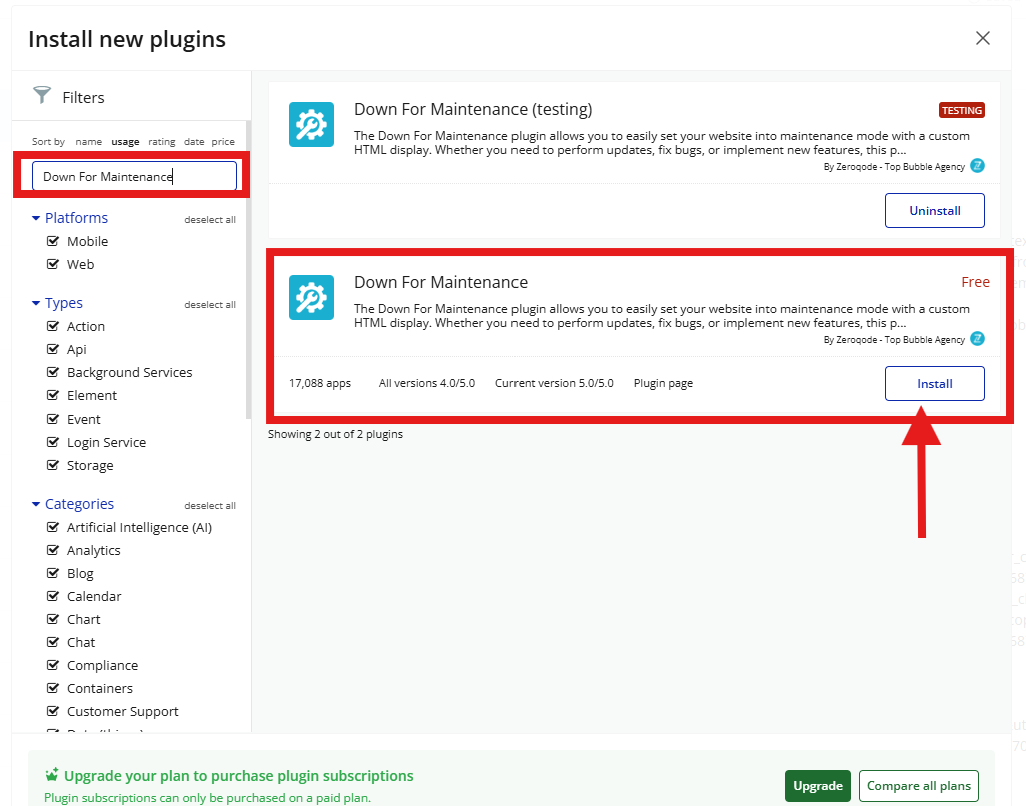Click the TESTING badge label
The height and width of the screenshot is (806, 1026).
962,110
